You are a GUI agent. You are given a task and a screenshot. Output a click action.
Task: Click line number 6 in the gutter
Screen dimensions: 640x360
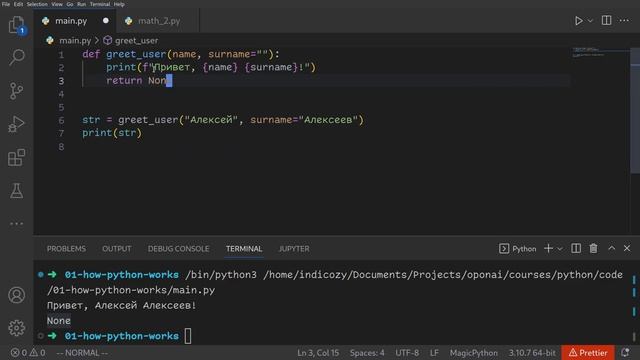(x=61, y=120)
